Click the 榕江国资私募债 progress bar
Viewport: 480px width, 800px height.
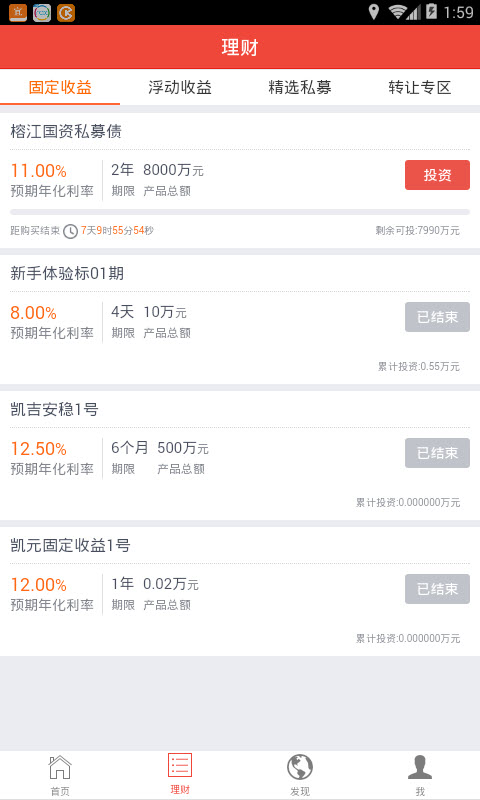[x=240, y=212]
